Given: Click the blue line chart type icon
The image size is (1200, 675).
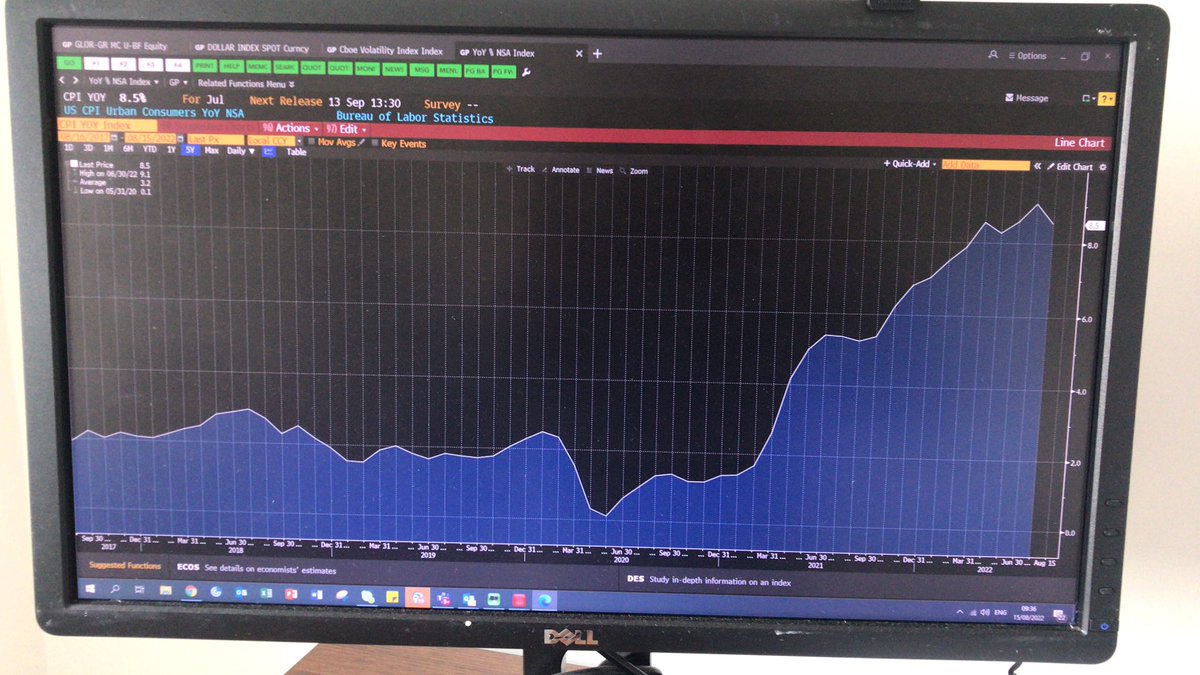Looking at the screenshot, I should coord(269,151).
